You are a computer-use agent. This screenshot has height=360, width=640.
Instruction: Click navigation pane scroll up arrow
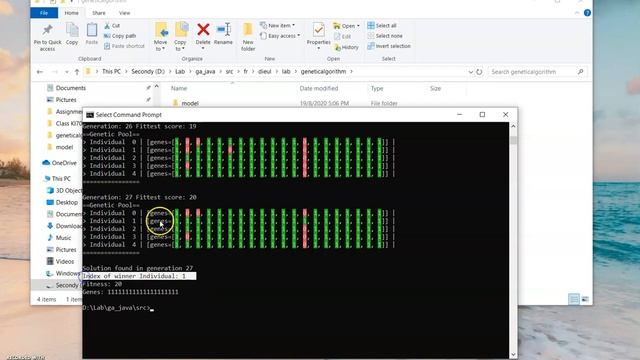click(x=156, y=87)
